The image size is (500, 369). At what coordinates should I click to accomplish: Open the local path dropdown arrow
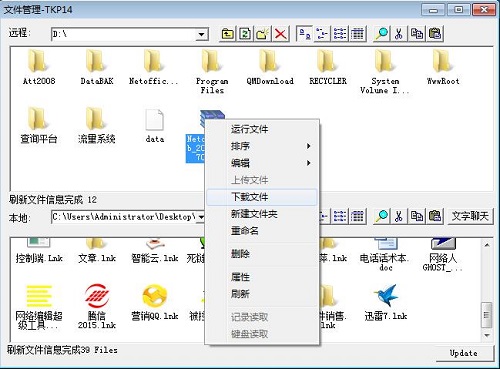201,217
